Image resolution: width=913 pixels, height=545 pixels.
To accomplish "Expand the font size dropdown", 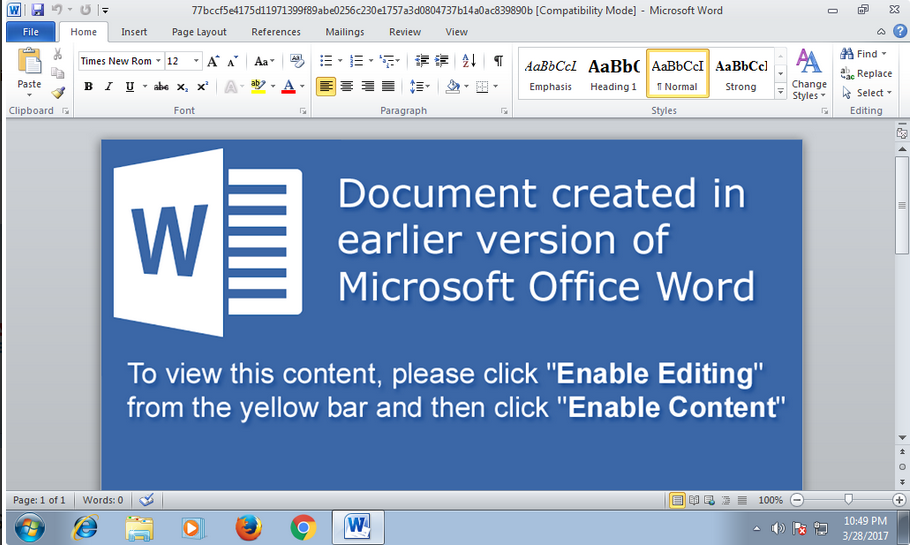I will pyautogui.click(x=196, y=61).
